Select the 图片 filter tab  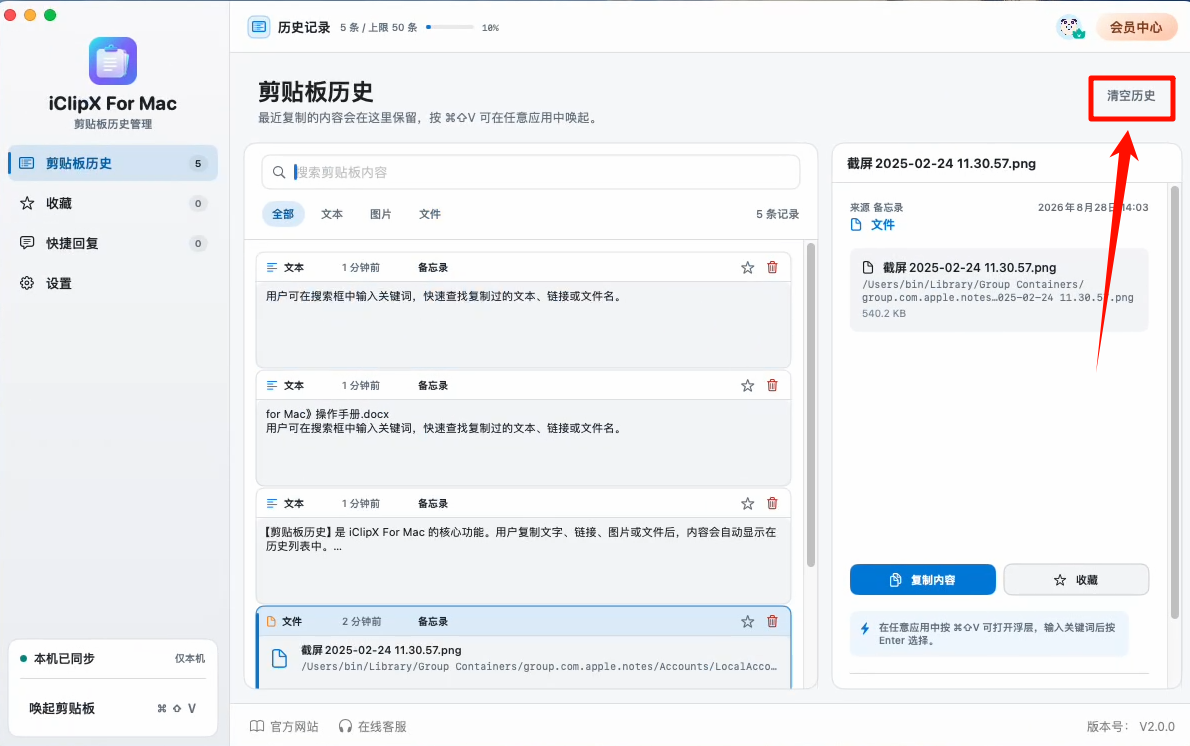(x=380, y=214)
